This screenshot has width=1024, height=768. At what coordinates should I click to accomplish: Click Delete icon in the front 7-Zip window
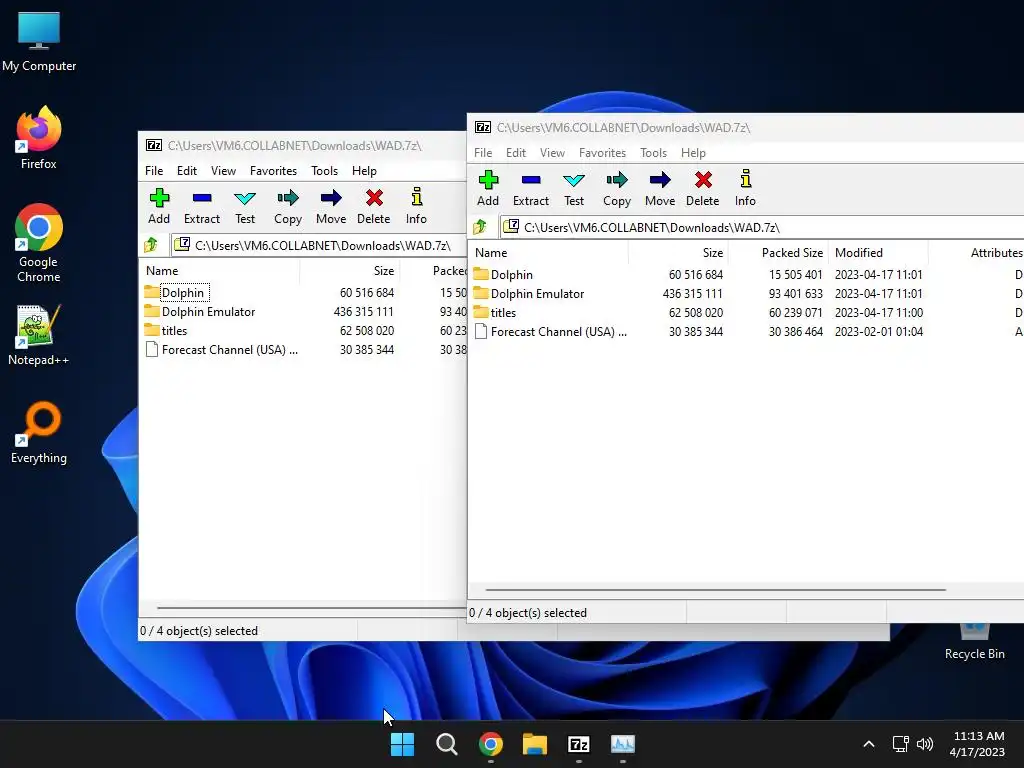[x=703, y=180]
